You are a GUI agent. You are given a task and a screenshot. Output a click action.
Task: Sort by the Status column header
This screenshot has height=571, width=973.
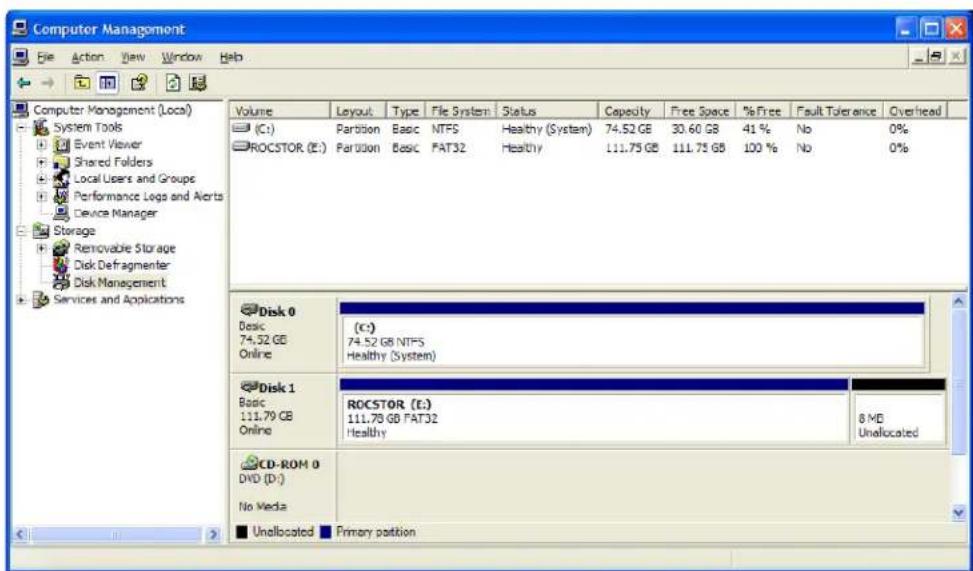547,111
